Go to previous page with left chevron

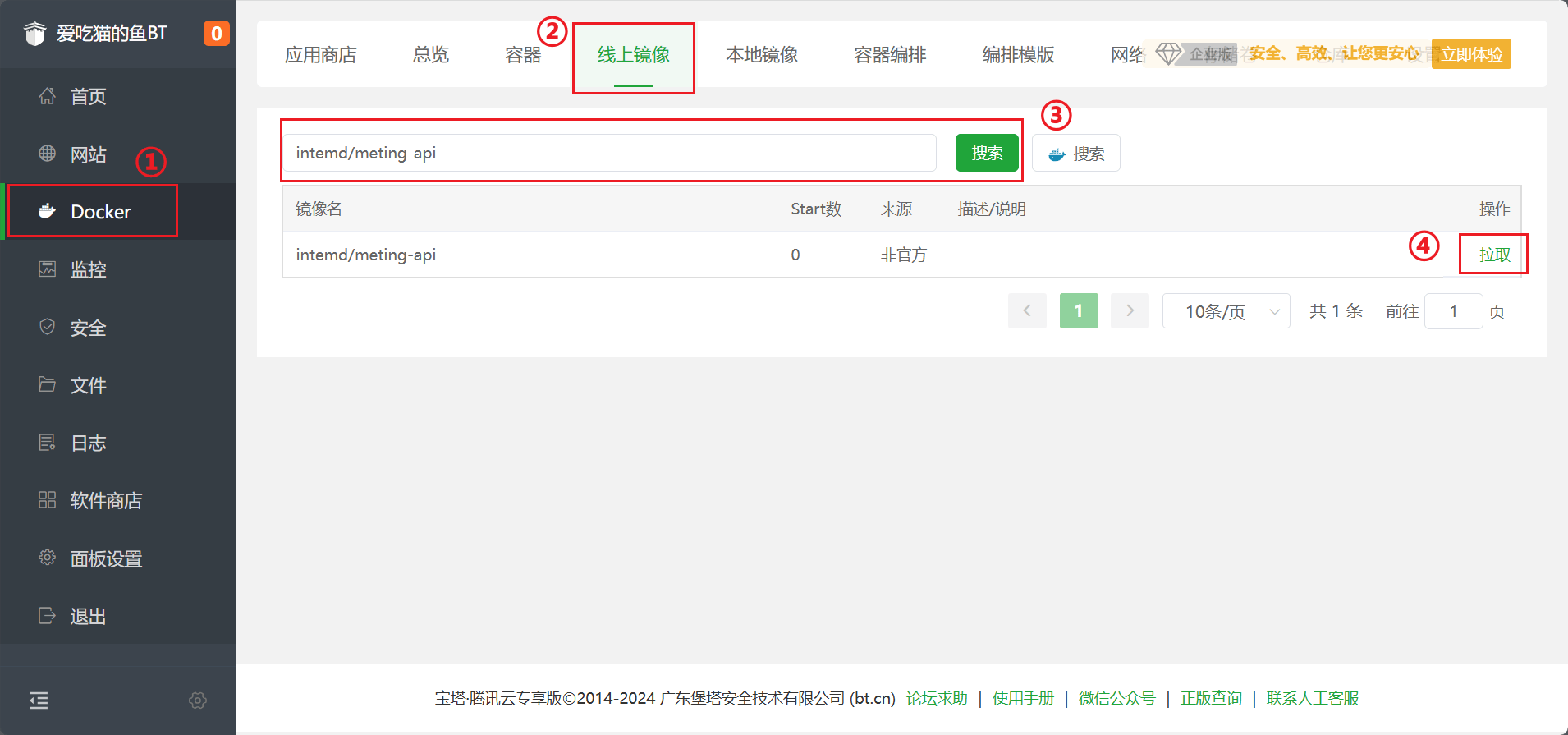(1027, 311)
